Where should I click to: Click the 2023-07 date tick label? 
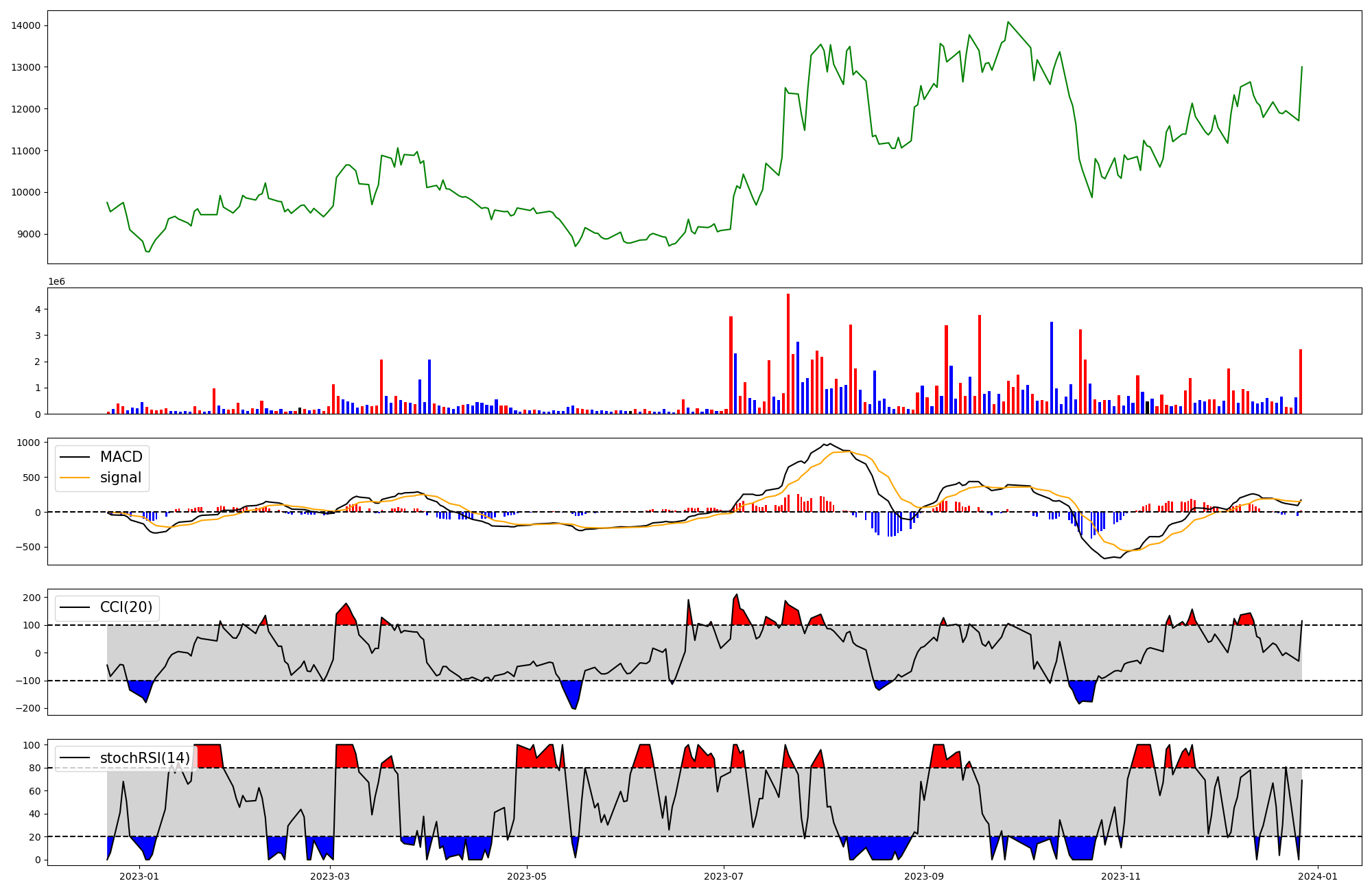tap(724, 876)
